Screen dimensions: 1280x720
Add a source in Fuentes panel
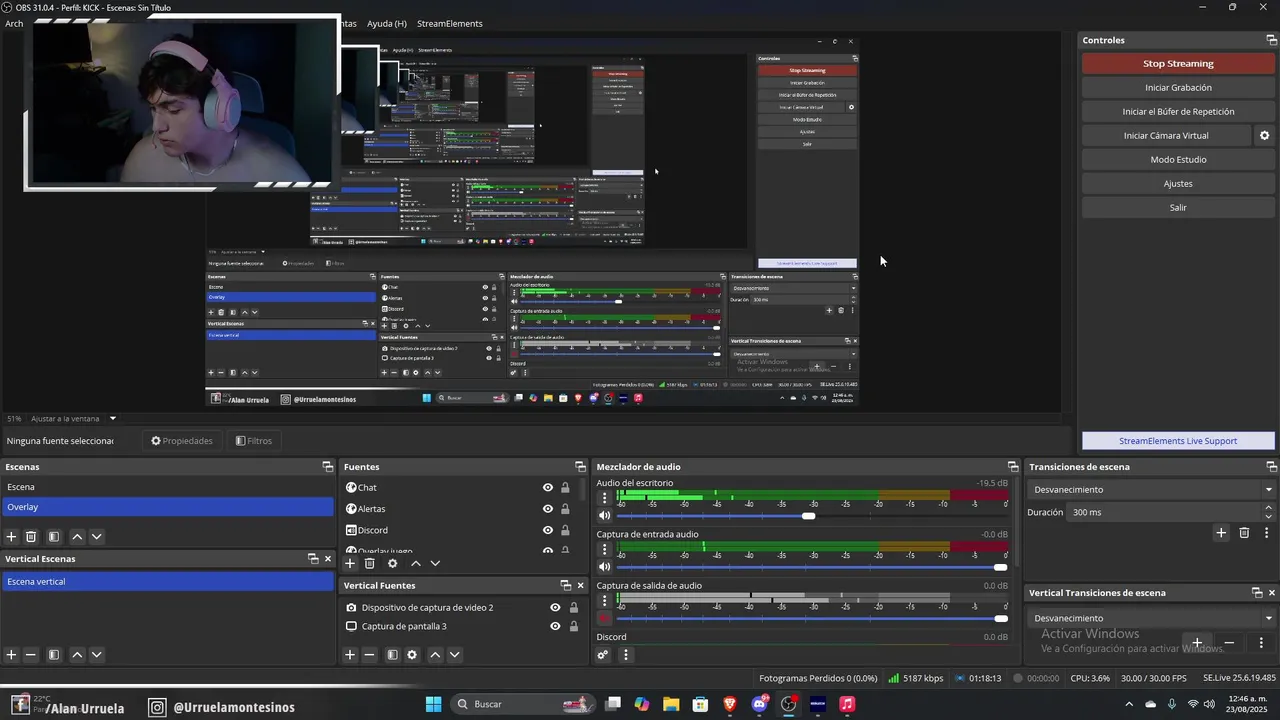pos(350,564)
